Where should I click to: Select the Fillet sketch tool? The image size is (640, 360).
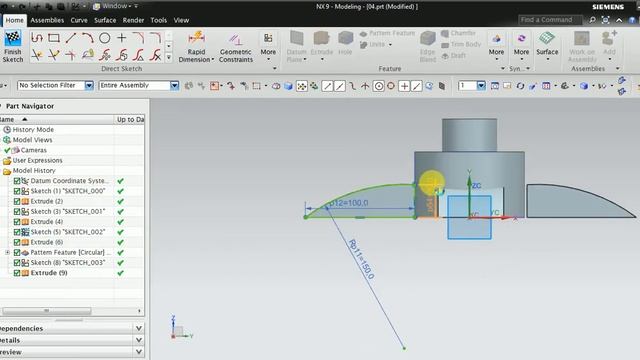(x=139, y=38)
